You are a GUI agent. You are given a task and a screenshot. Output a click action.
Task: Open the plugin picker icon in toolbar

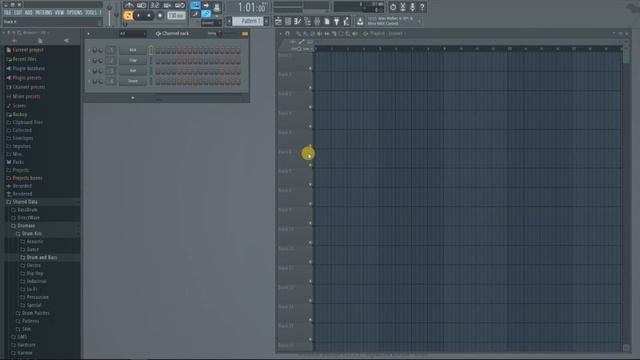pyautogui.click(x=337, y=21)
